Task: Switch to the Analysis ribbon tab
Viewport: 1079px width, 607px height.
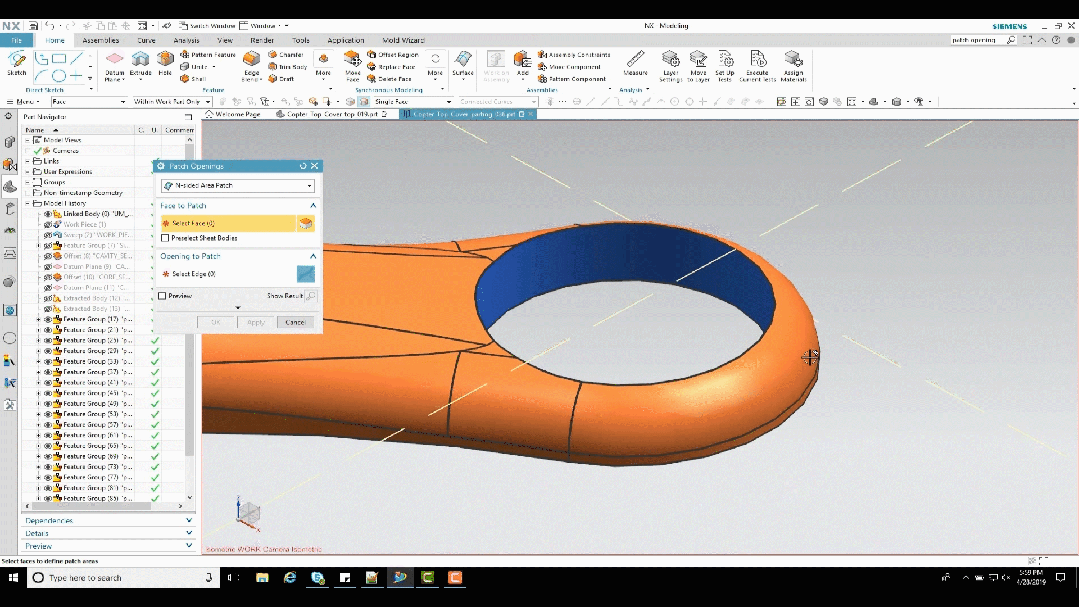Action: tap(186, 41)
